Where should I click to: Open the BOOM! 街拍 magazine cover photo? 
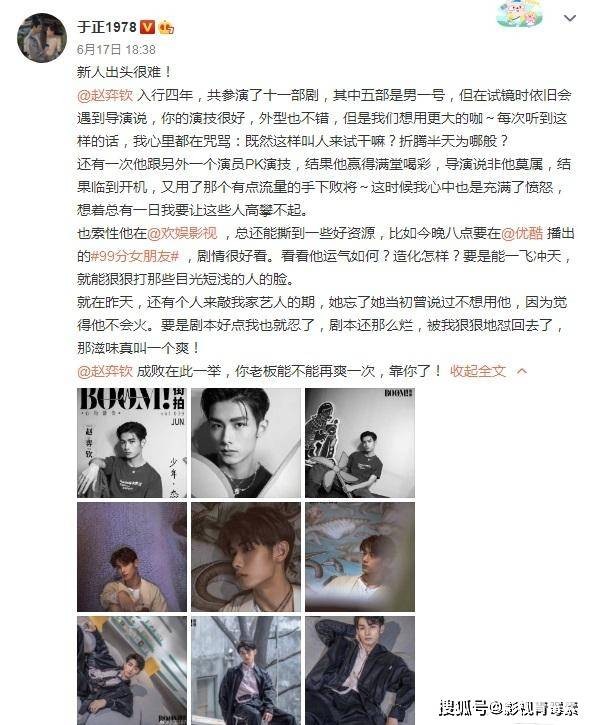tap(132, 443)
